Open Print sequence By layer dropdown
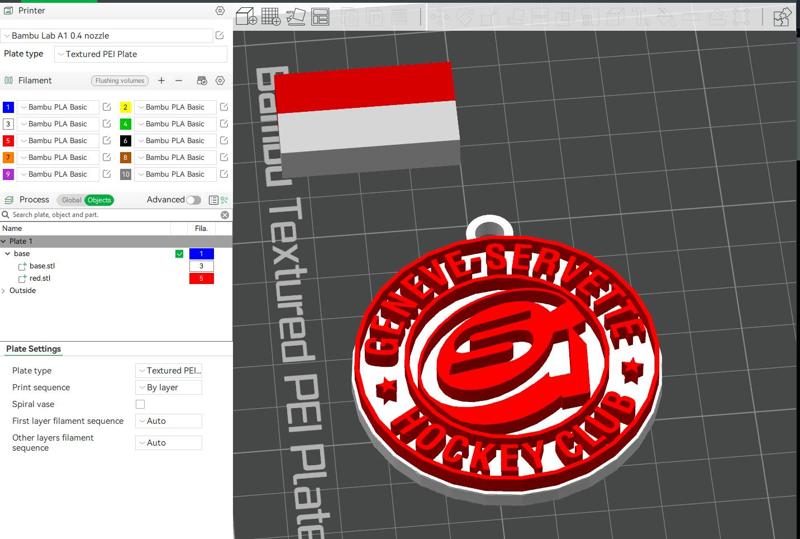Viewport: 800px width, 539px height. [169, 387]
